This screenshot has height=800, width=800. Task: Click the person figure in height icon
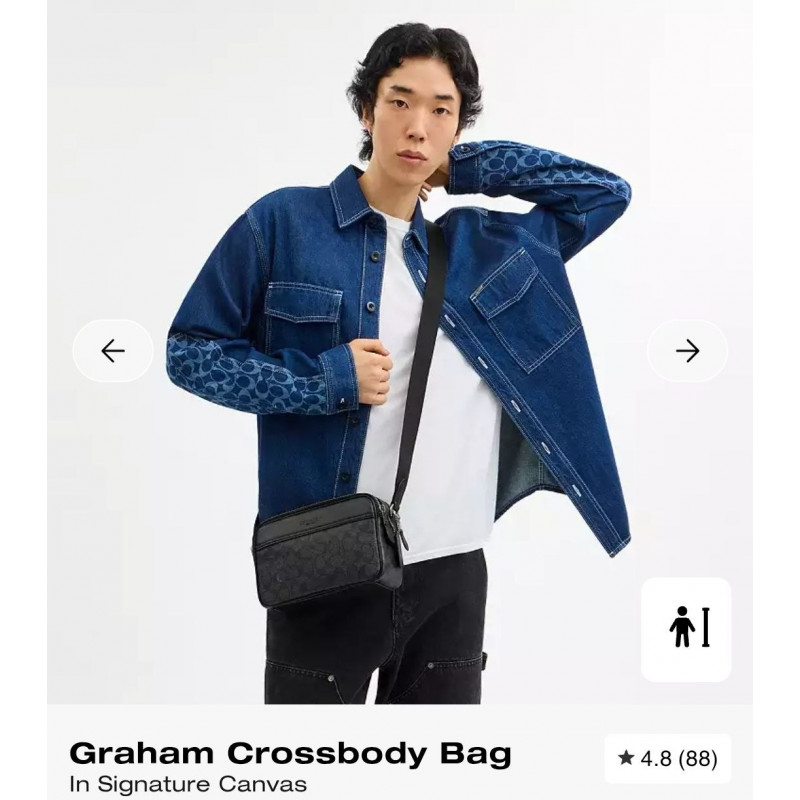click(682, 627)
